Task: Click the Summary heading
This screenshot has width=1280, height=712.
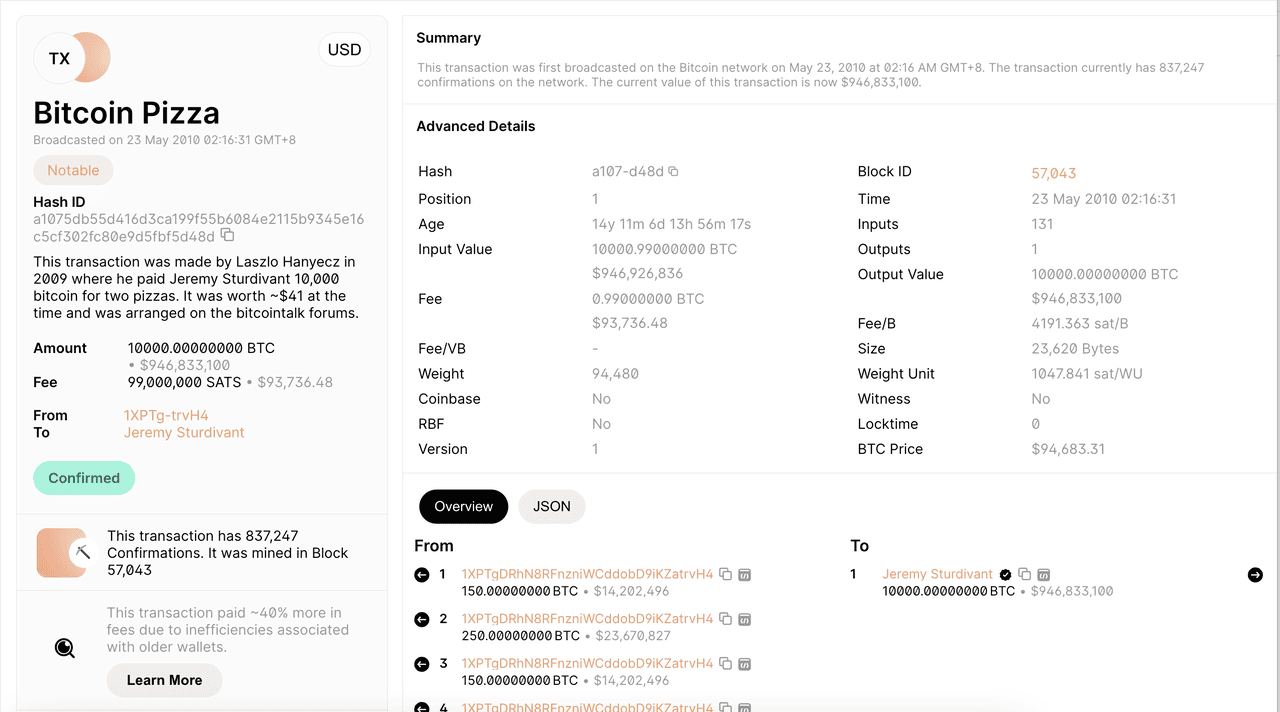Action: click(x=449, y=38)
